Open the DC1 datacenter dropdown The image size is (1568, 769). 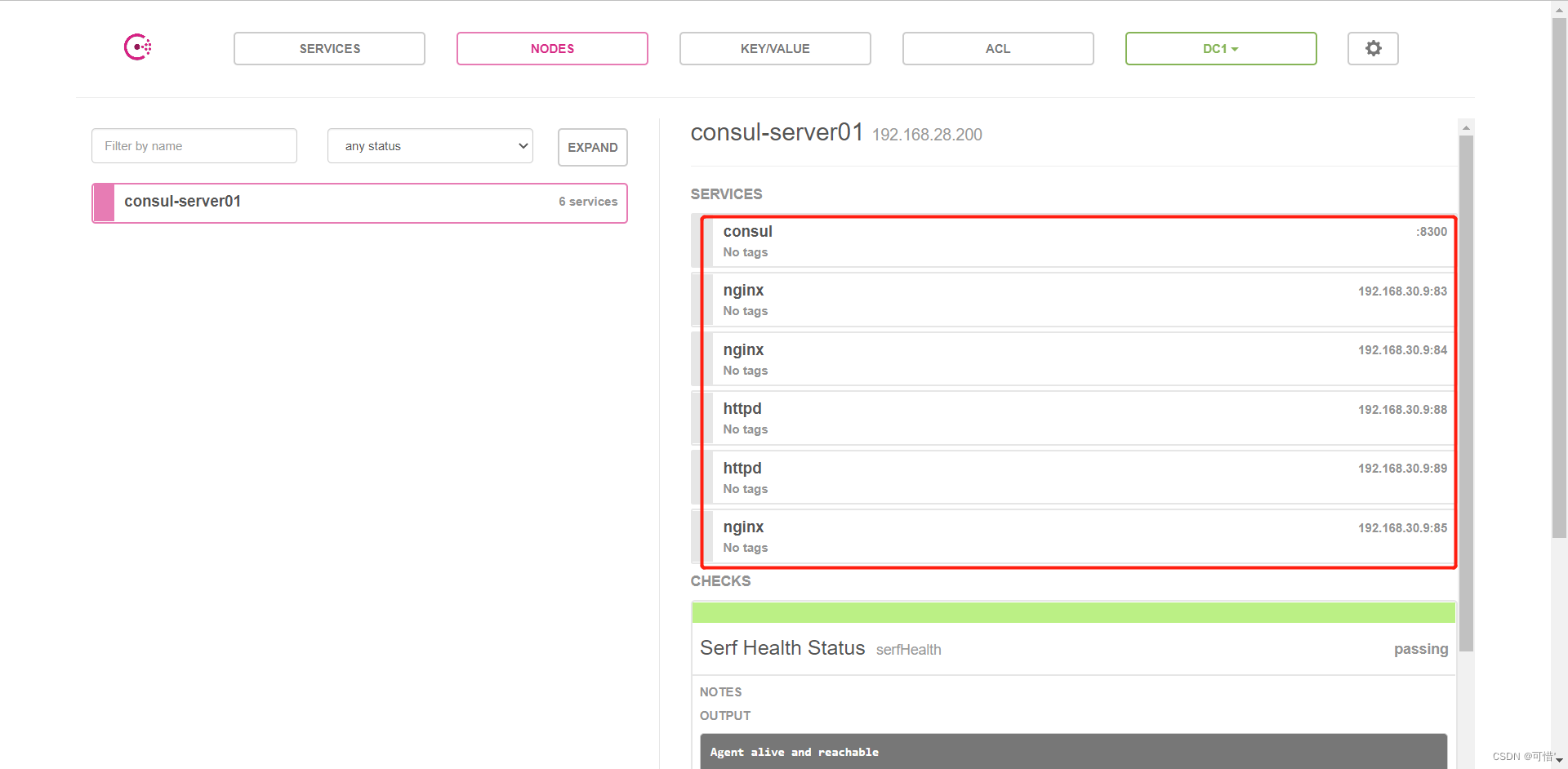point(1221,48)
